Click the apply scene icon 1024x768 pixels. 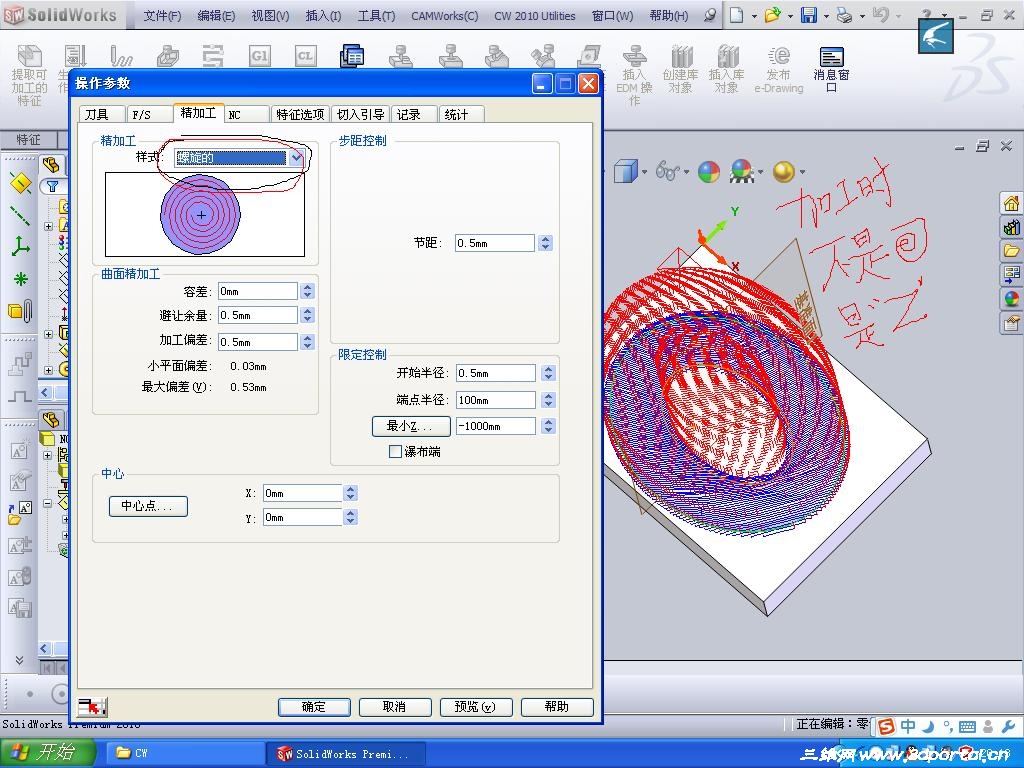click(x=742, y=171)
